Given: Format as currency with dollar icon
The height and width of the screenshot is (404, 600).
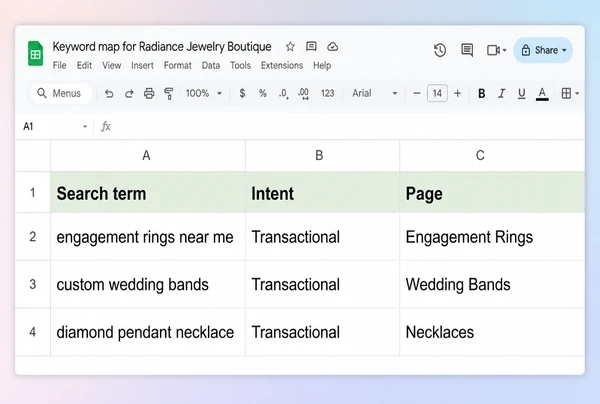Looking at the screenshot, I should (x=242, y=93).
